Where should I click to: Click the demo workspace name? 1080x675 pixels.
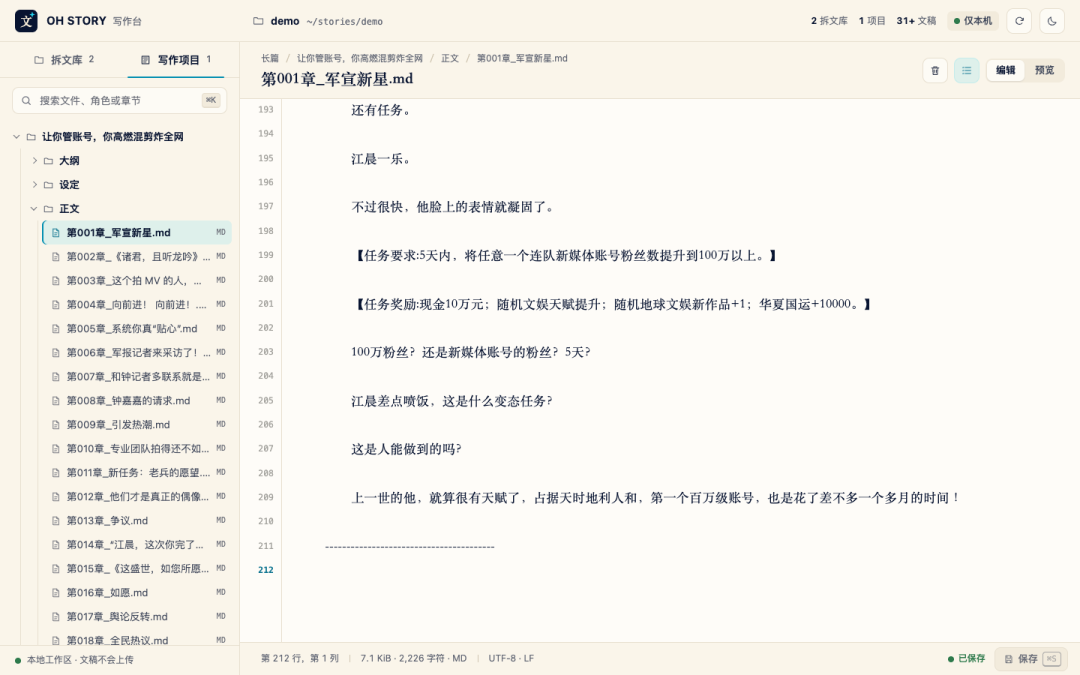284,21
